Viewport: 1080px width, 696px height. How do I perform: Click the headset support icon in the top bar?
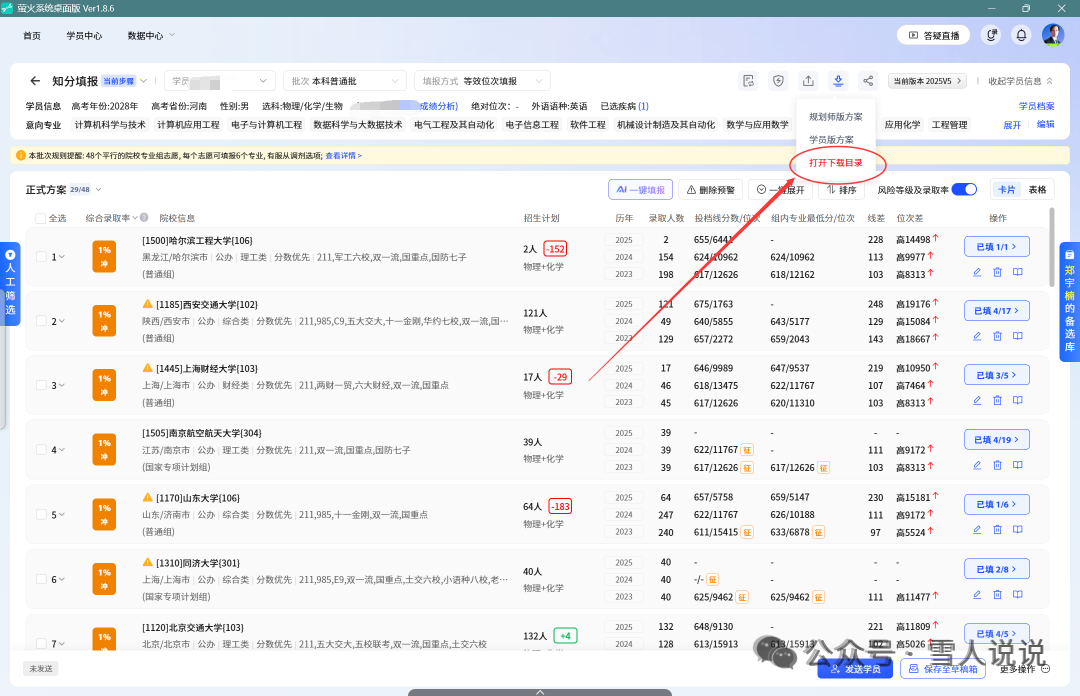click(x=991, y=35)
